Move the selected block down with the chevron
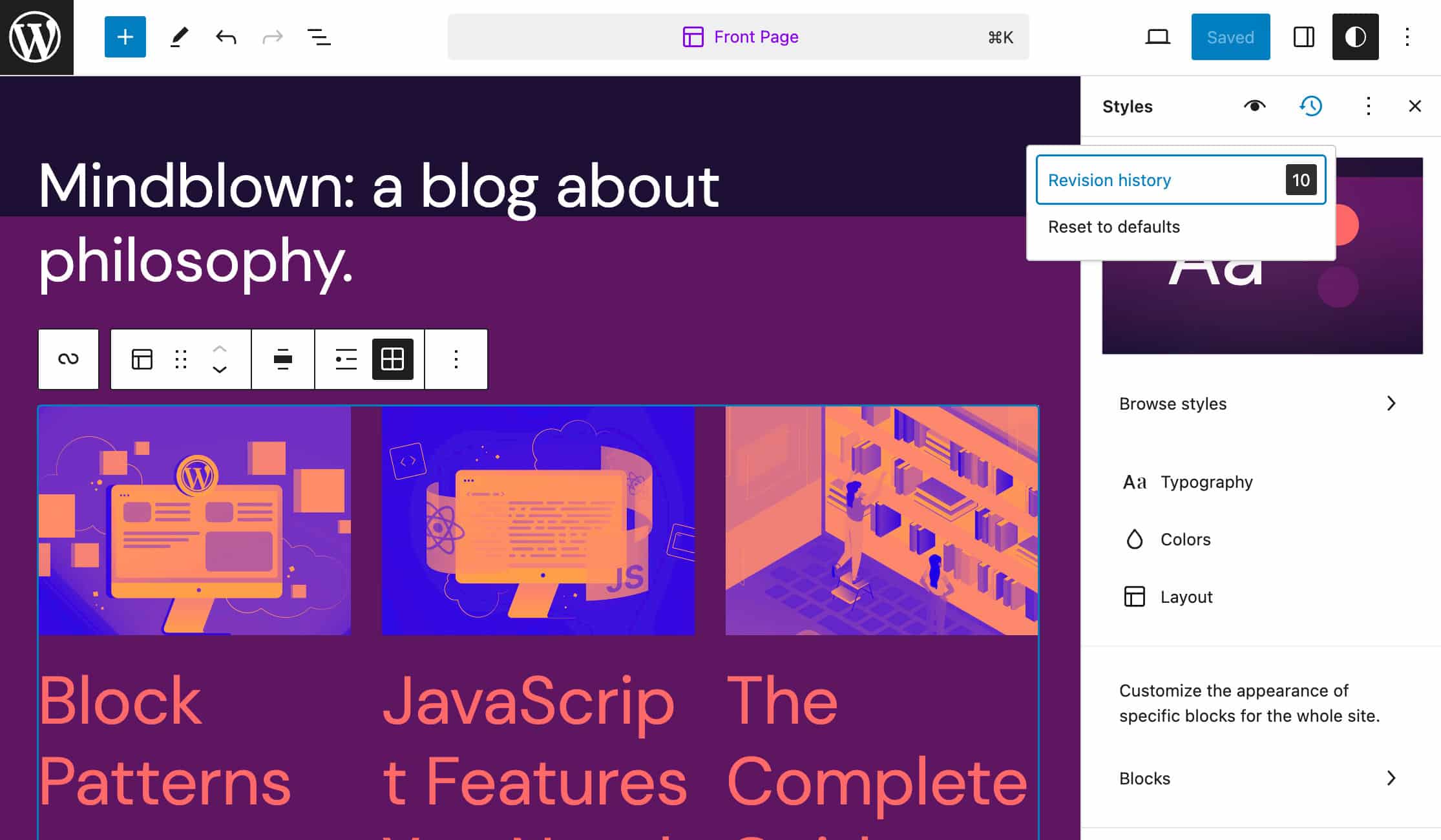1441x840 pixels. click(219, 370)
